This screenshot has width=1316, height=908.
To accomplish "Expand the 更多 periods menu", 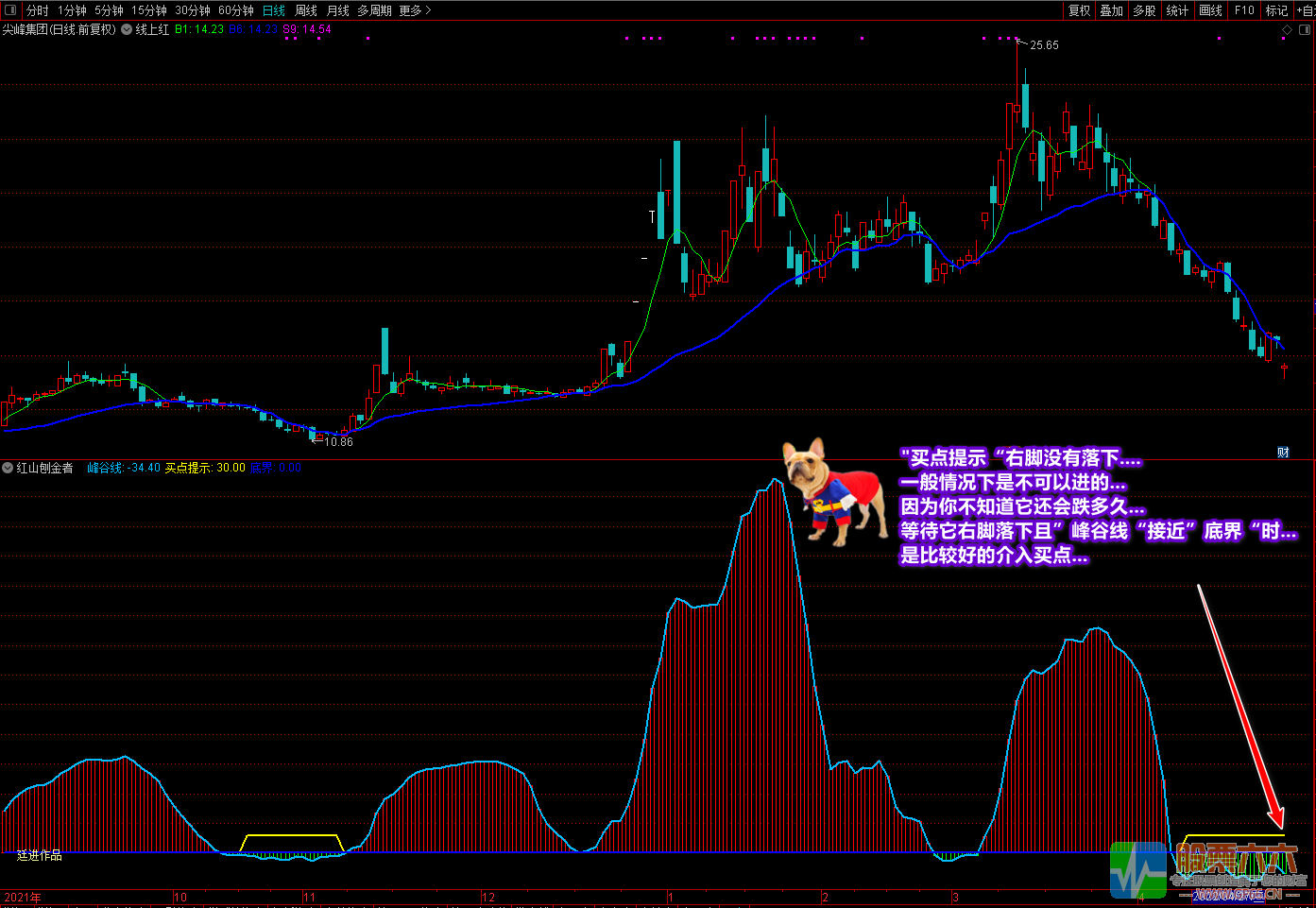I will 415,10.
